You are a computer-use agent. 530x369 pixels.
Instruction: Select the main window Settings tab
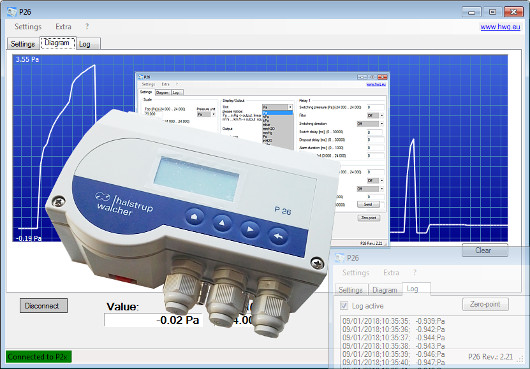tap(23, 44)
